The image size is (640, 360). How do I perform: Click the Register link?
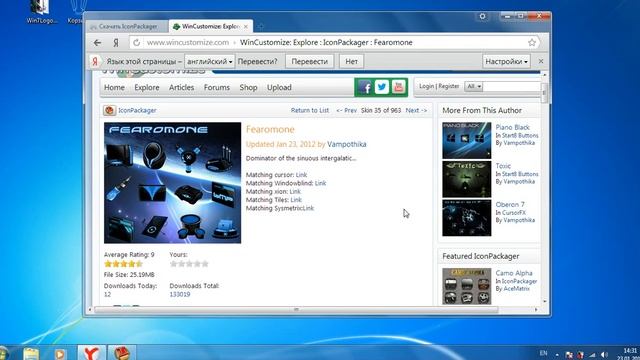(x=449, y=86)
